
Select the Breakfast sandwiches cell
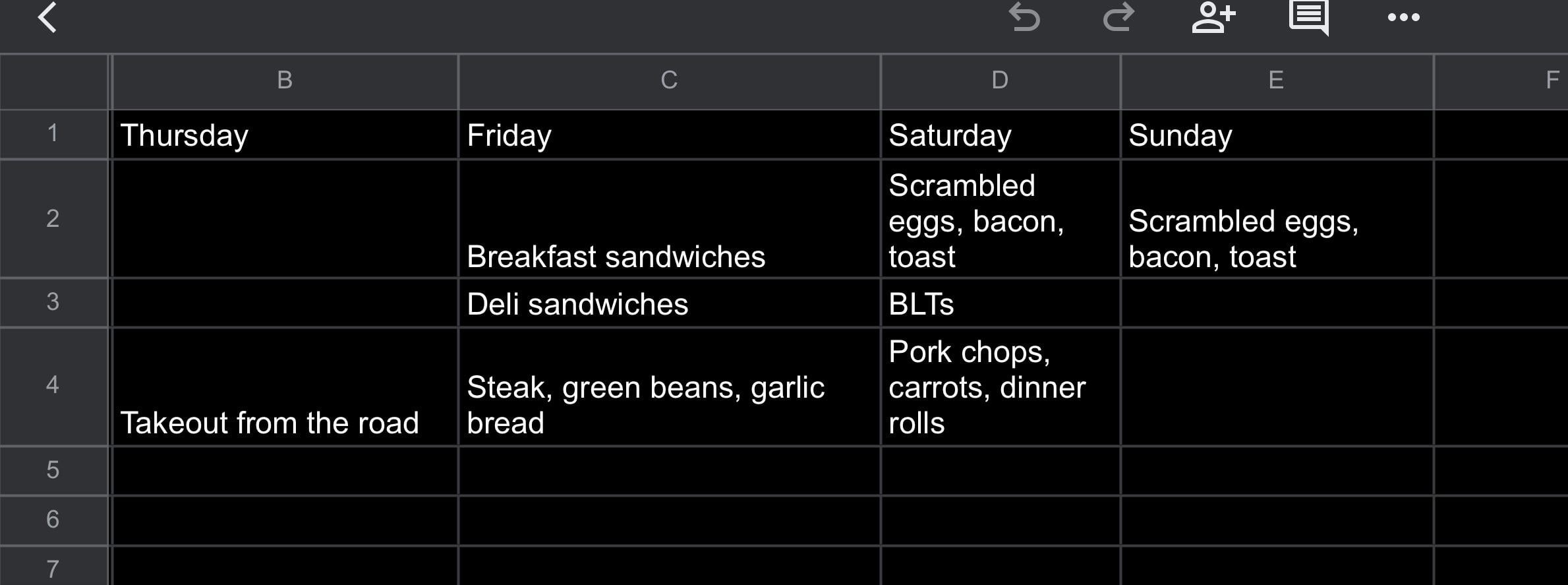coord(669,219)
